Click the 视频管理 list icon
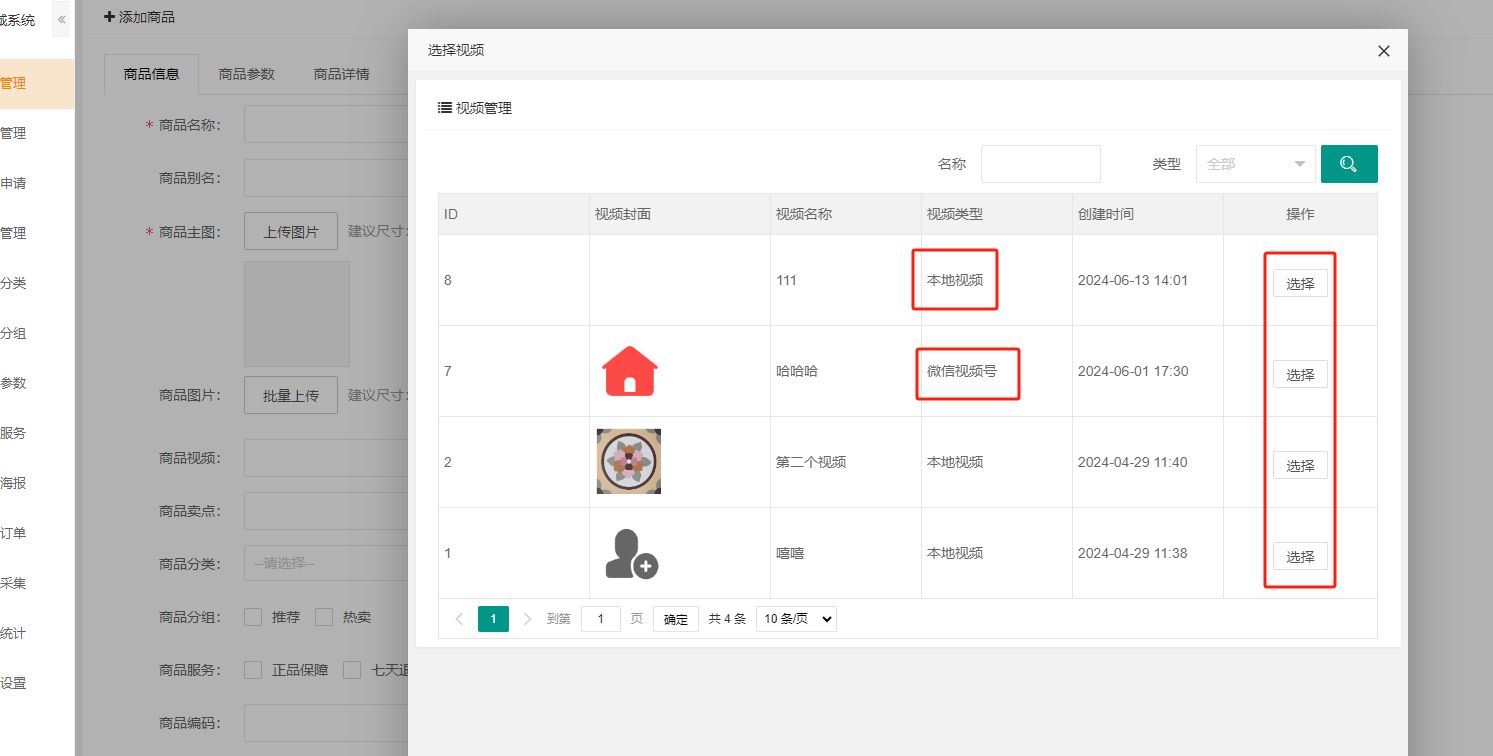The height and width of the screenshot is (756, 1493). [445, 108]
